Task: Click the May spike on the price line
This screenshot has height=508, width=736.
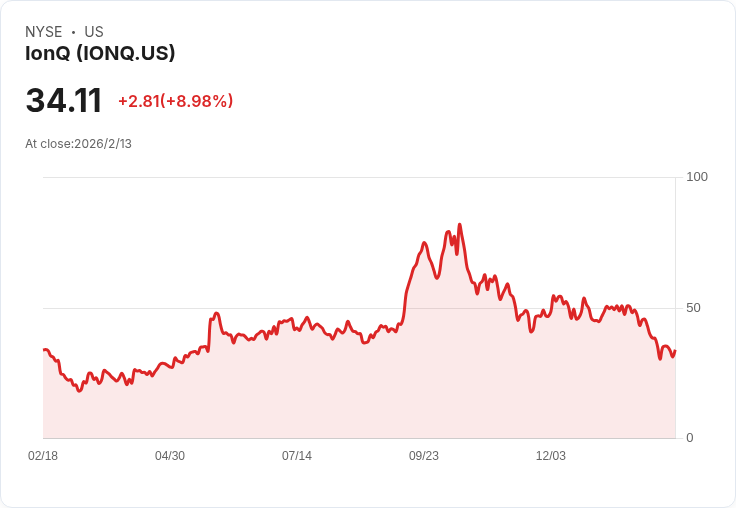Action: tap(216, 314)
